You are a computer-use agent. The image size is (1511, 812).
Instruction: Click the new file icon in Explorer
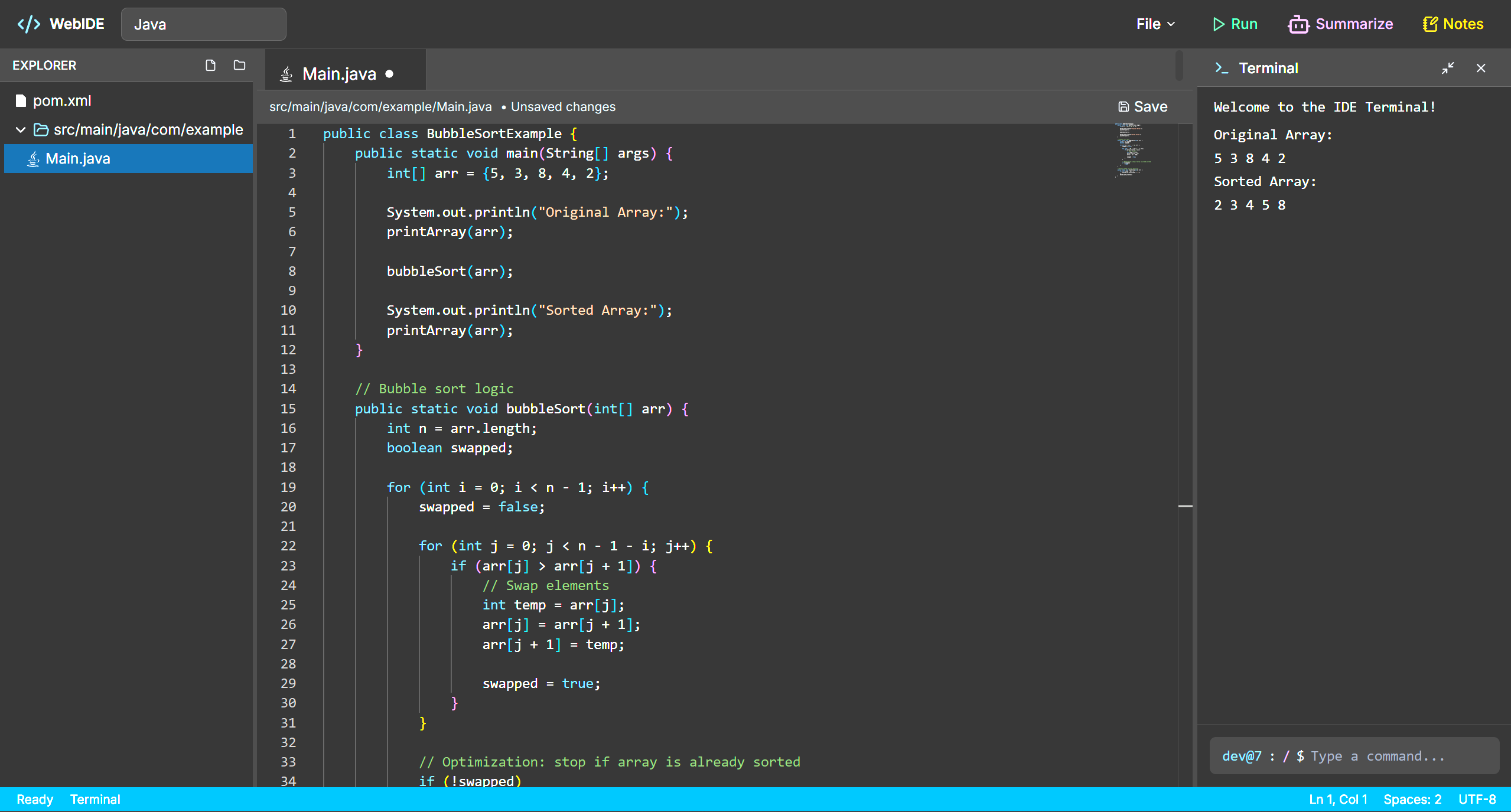click(x=210, y=66)
